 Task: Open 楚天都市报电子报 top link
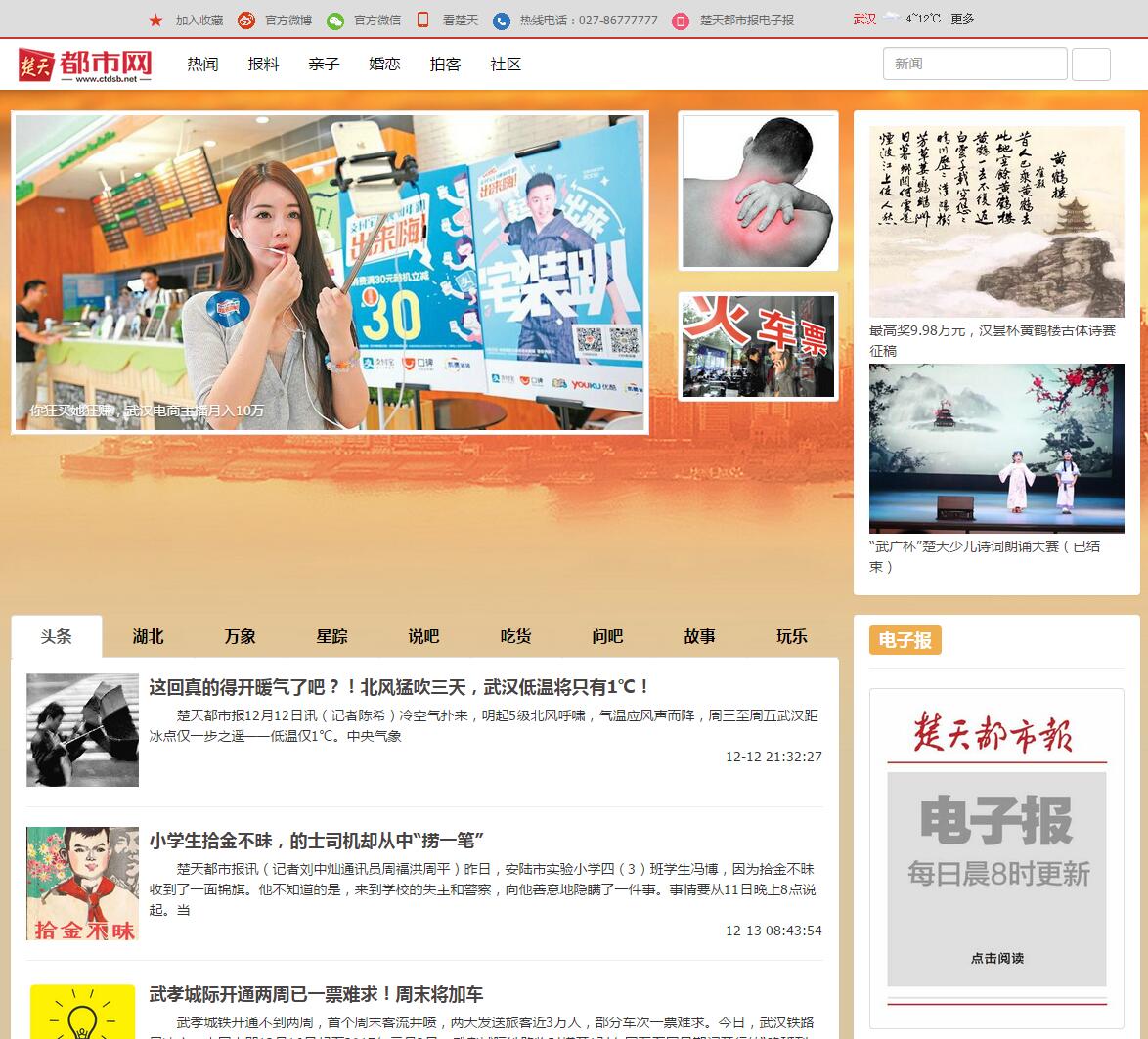pos(747,21)
